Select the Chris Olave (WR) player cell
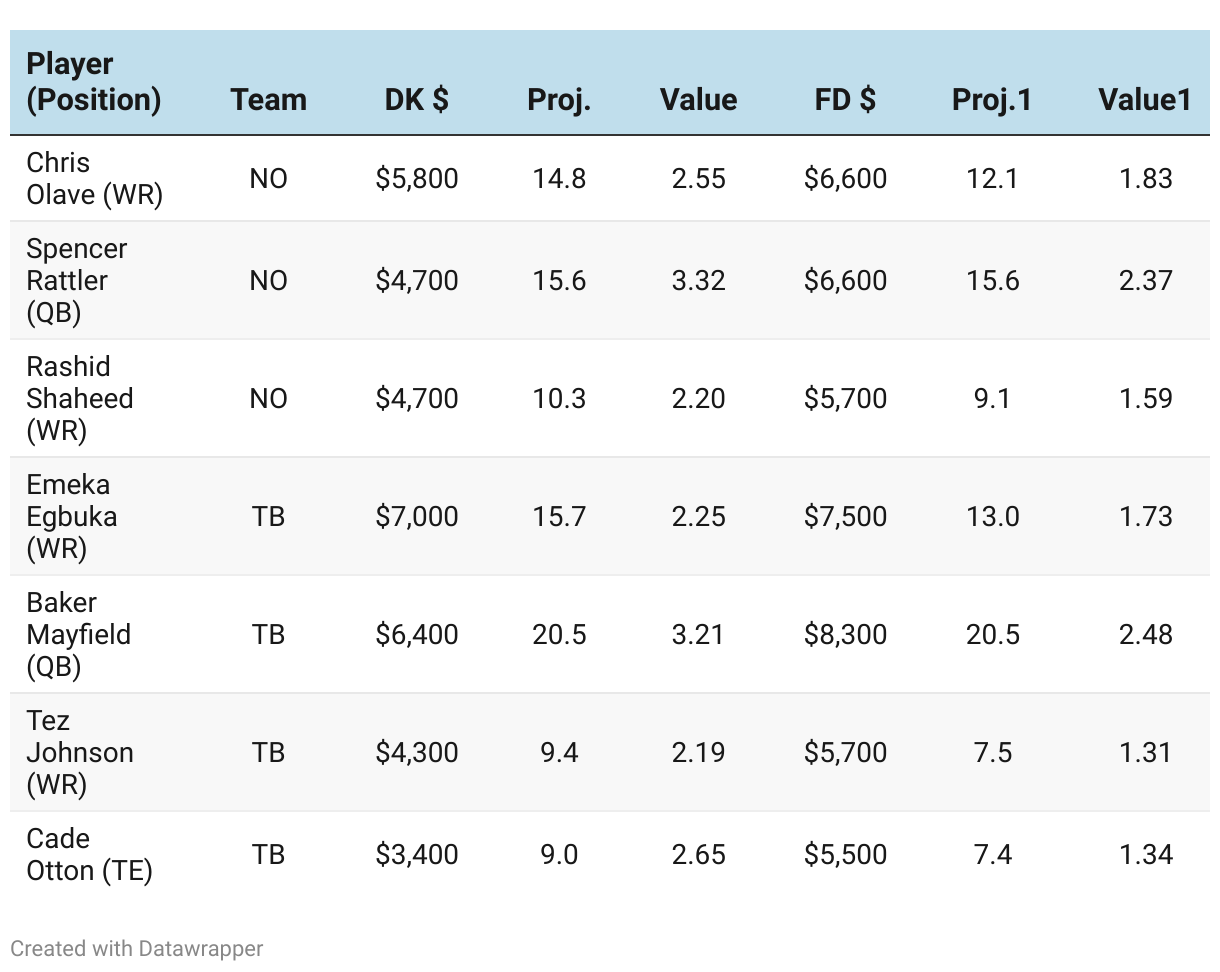 point(94,178)
